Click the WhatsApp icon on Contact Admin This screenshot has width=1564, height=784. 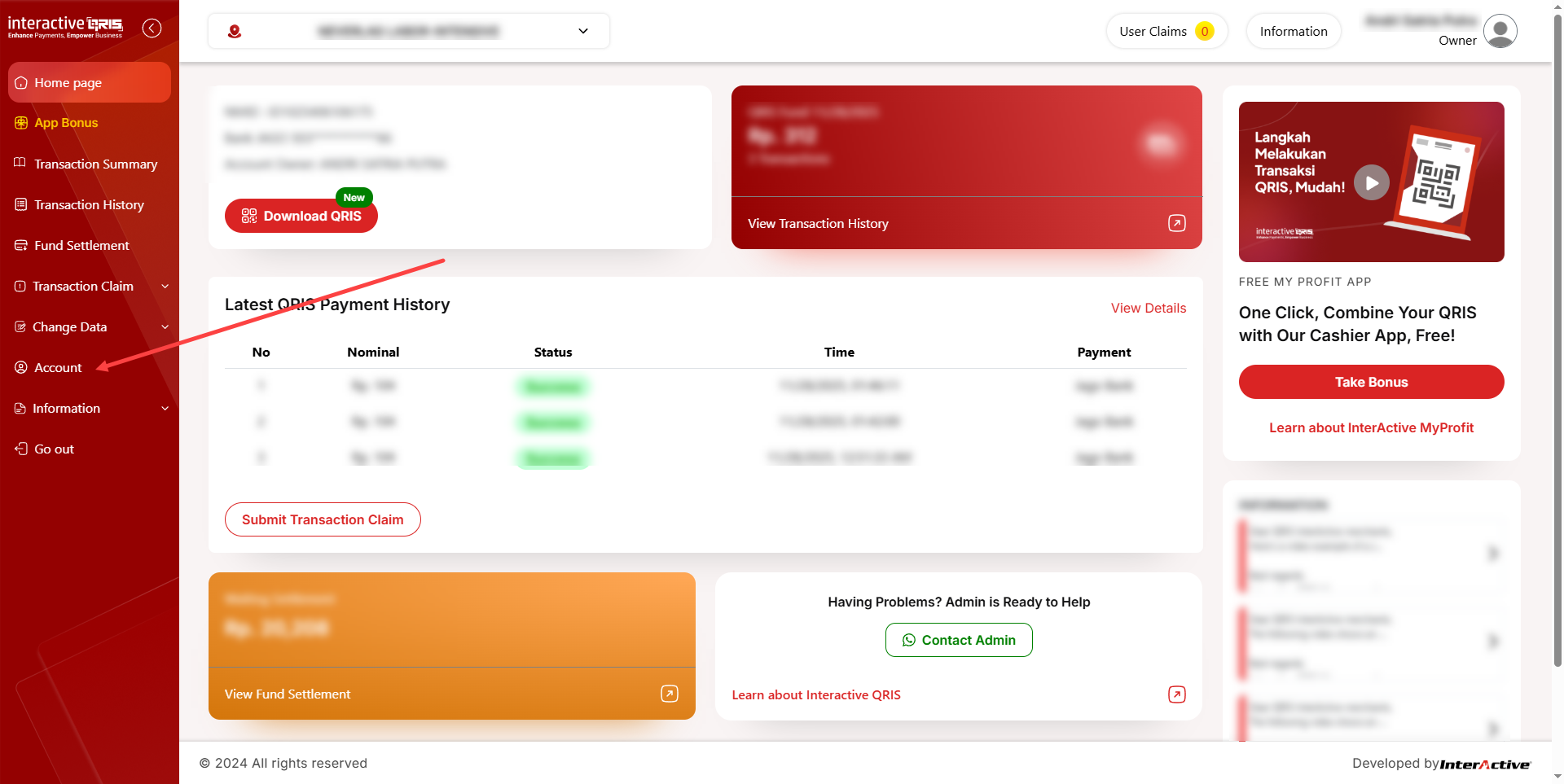pyautogui.click(x=909, y=640)
